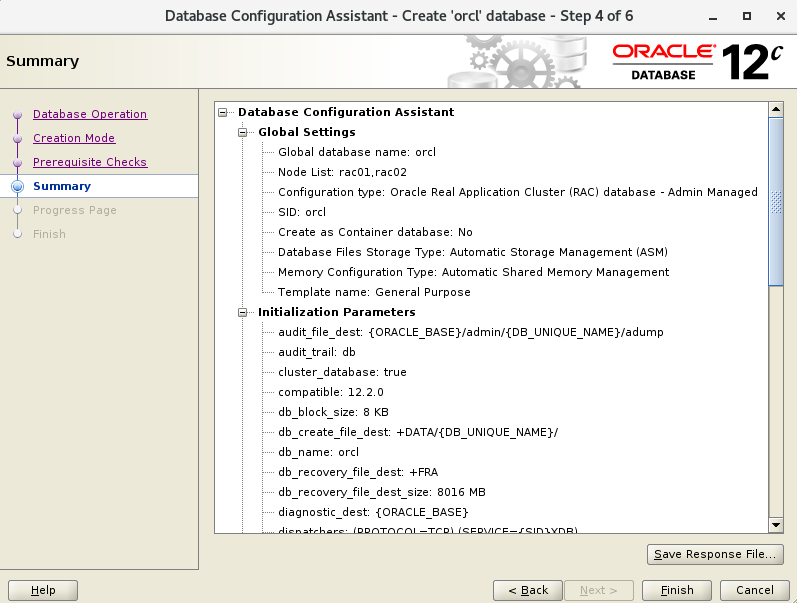This screenshot has height=603, width=797.
Task: Open the Creation Mode step
Action: tap(74, 138)
